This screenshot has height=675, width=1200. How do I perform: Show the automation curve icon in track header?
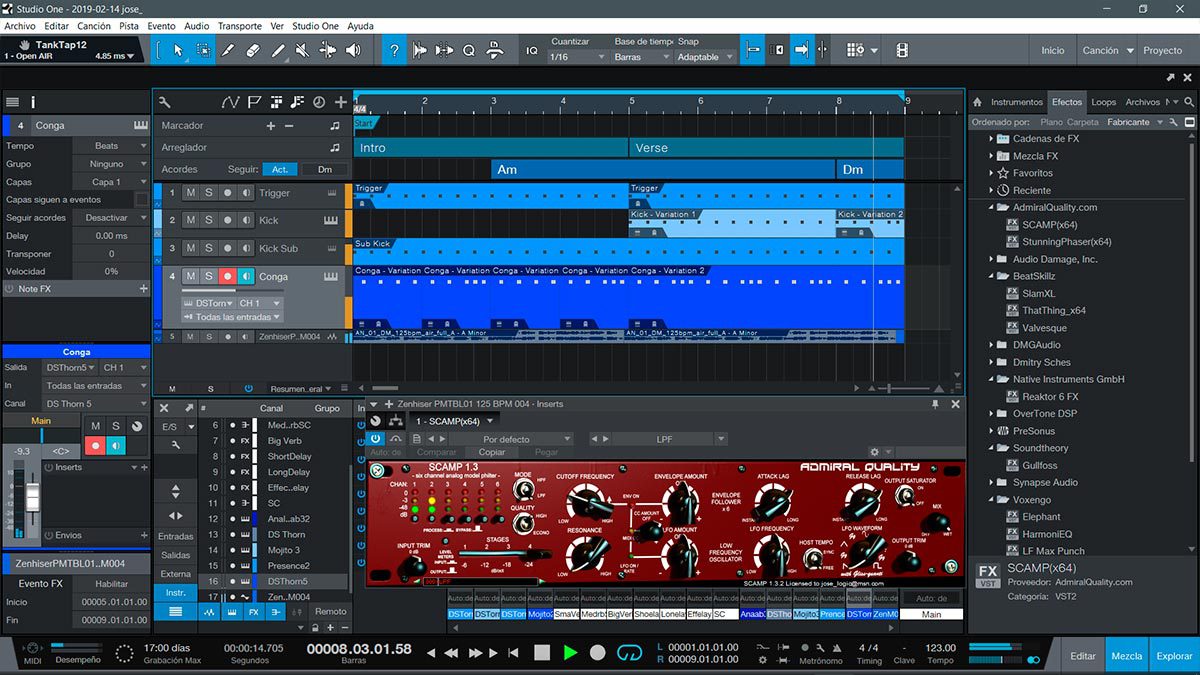231,102
